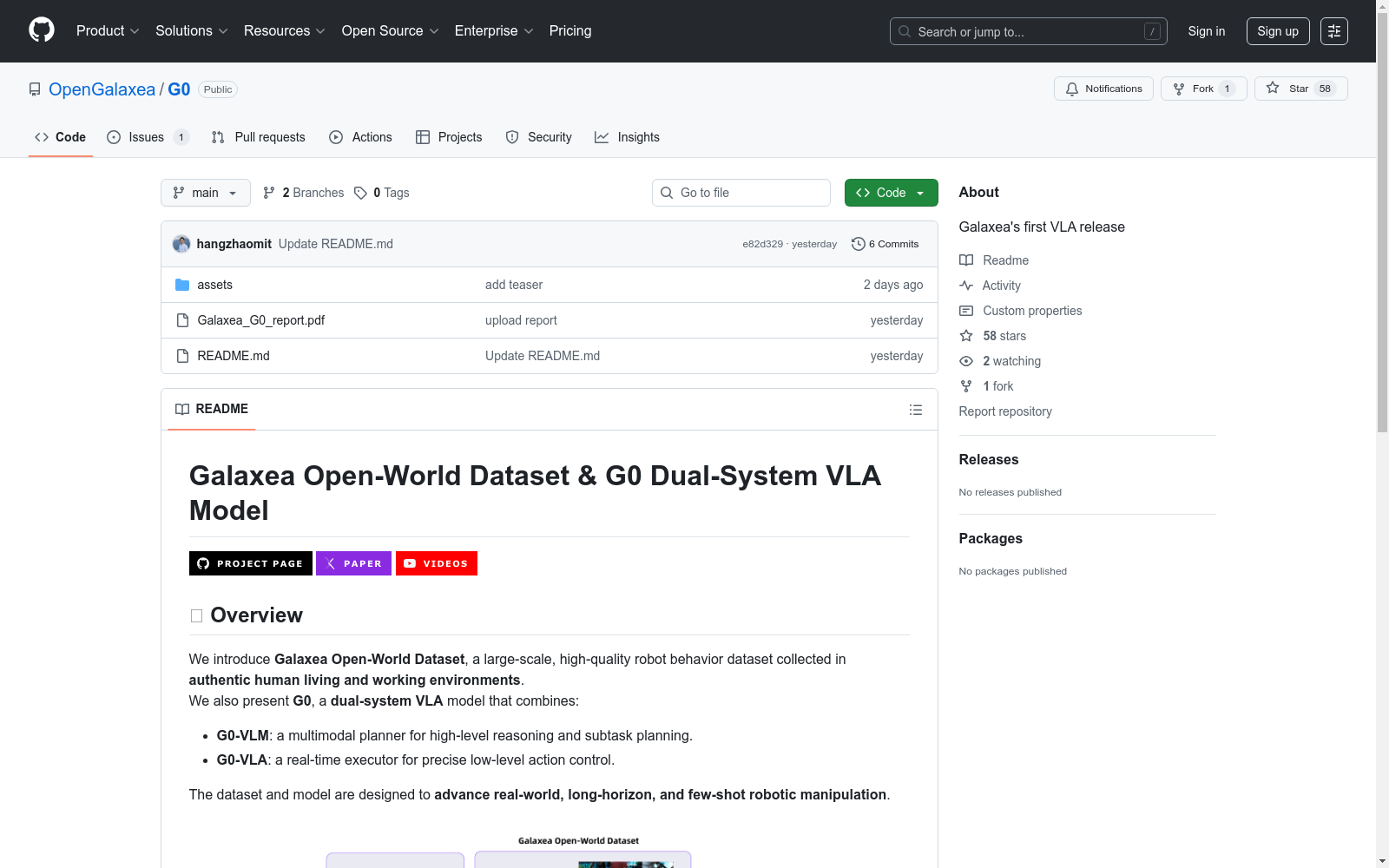
Task: Click the Report repository link
Action: point(1005,411)
